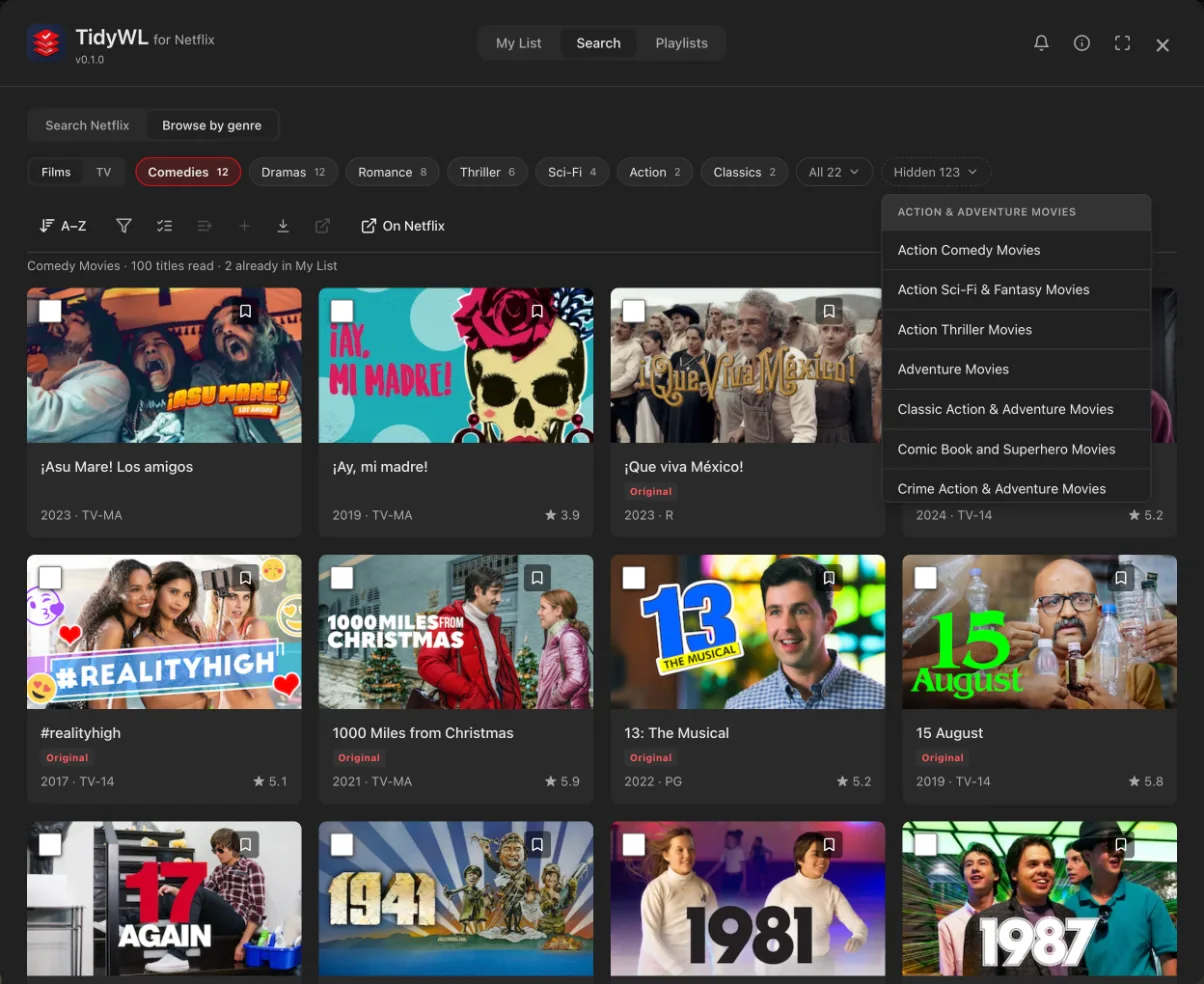Open the notifications bell
Image resolution: width=1204 pixels, height=984 pixels.
coord(1041,43)
